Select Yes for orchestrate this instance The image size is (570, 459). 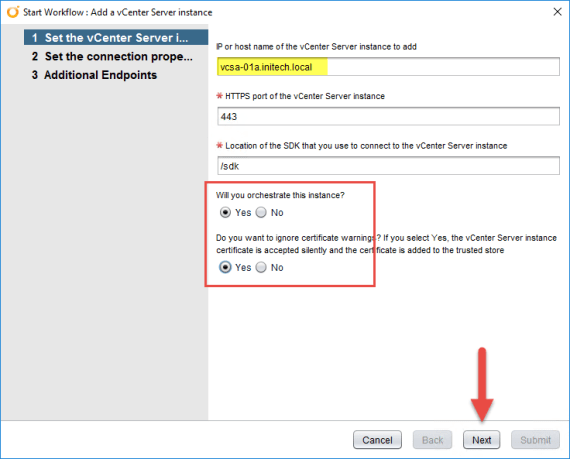click(225, 212)
